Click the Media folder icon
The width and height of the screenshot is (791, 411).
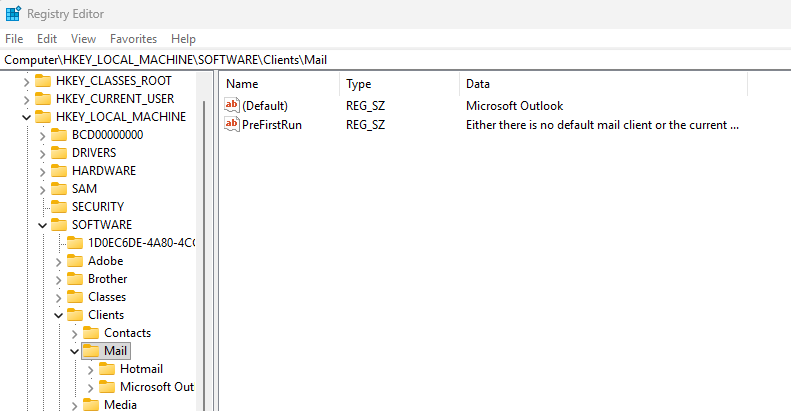click(91, 405)
